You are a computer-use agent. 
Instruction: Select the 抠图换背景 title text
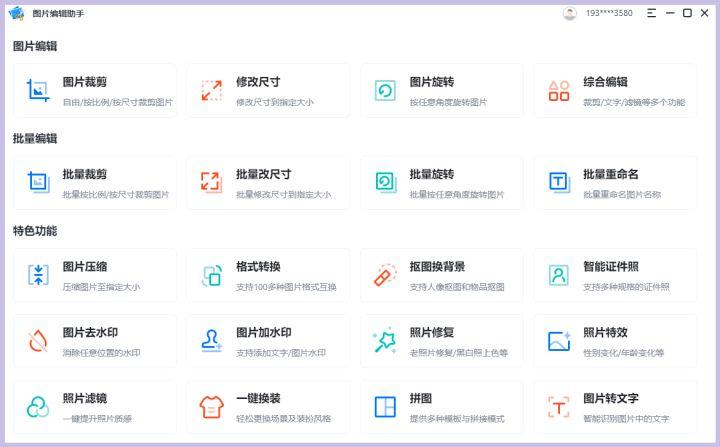point(437,266)
